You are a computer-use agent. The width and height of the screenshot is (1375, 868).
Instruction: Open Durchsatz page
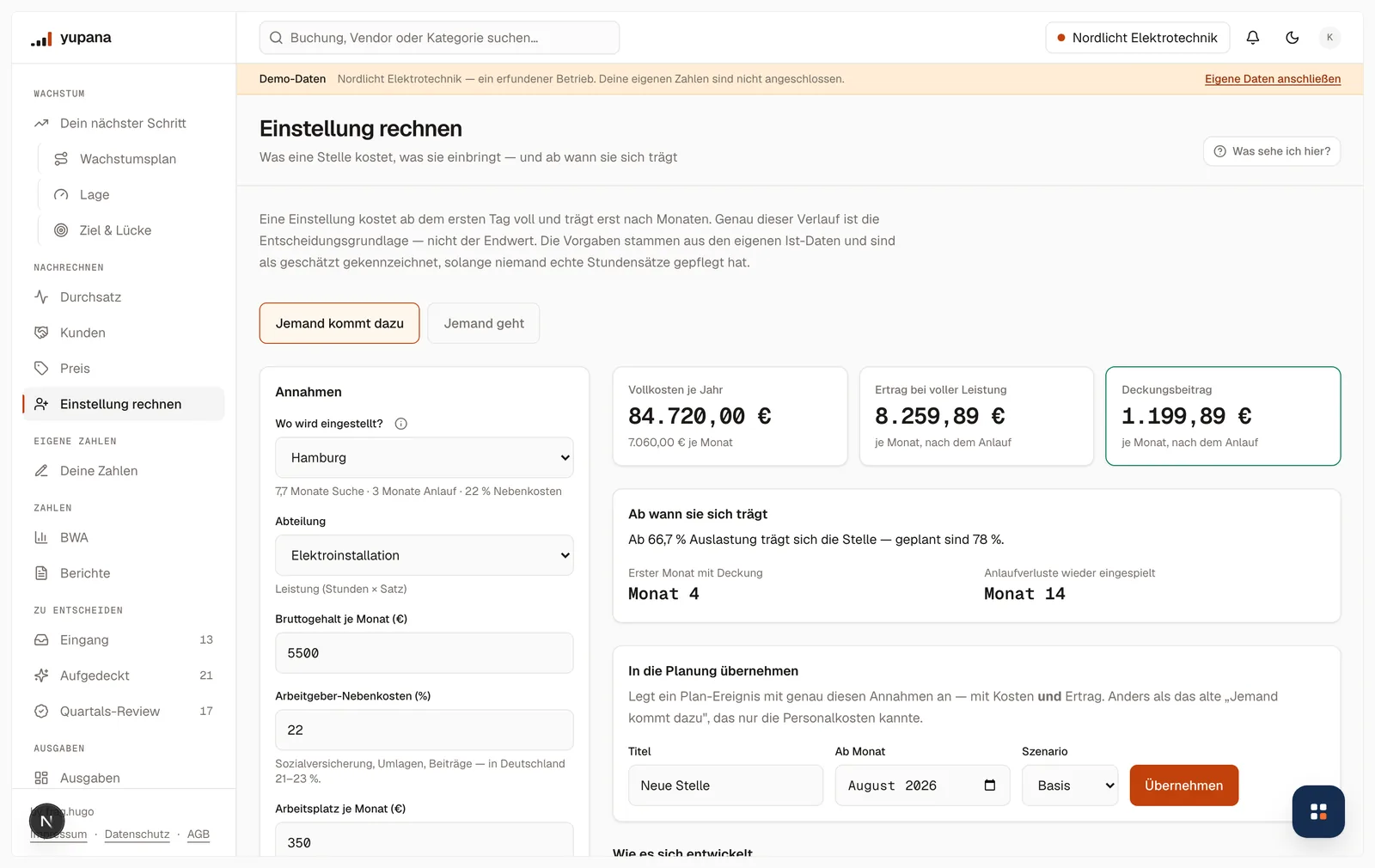[x=124, y=297]
